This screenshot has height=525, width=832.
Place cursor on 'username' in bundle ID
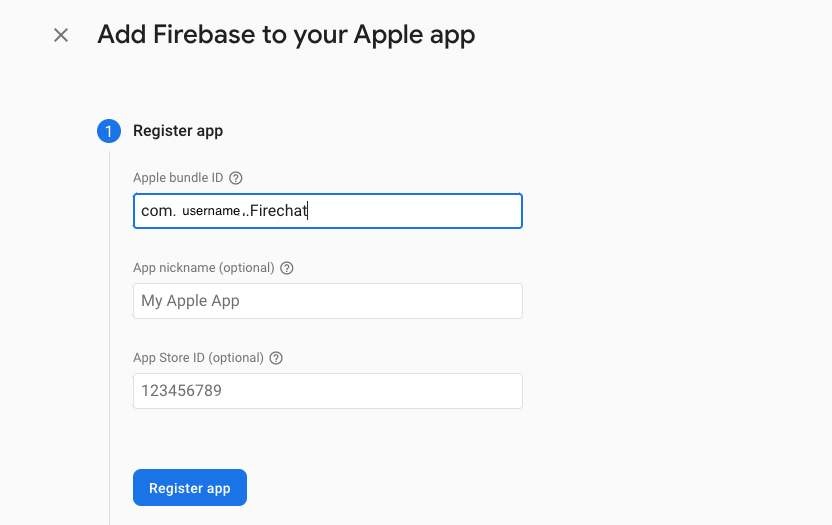click(211, 211)
